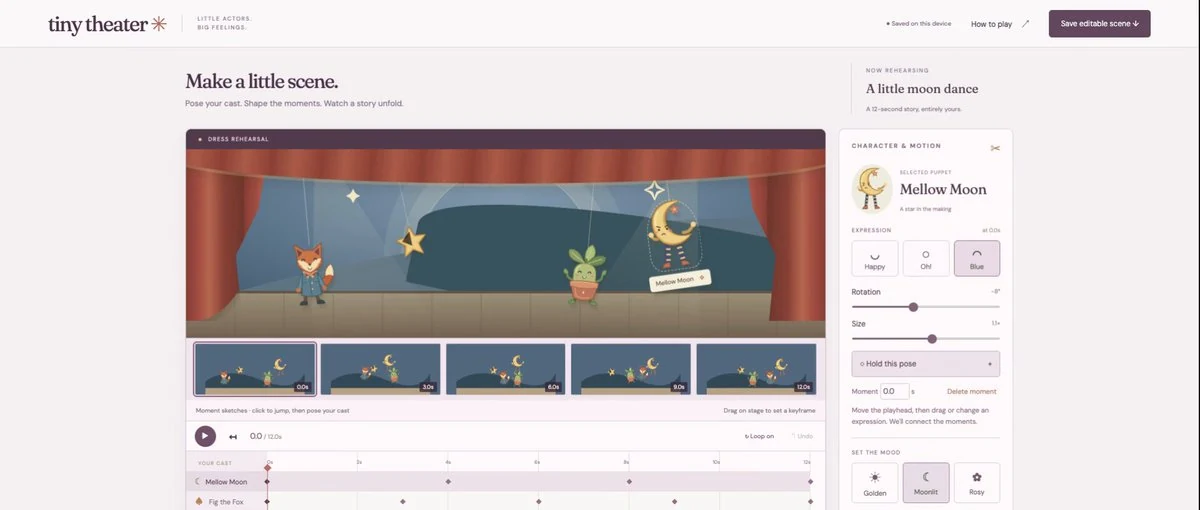Select Mellow Moon keyframe at 12s

point(810,481)
